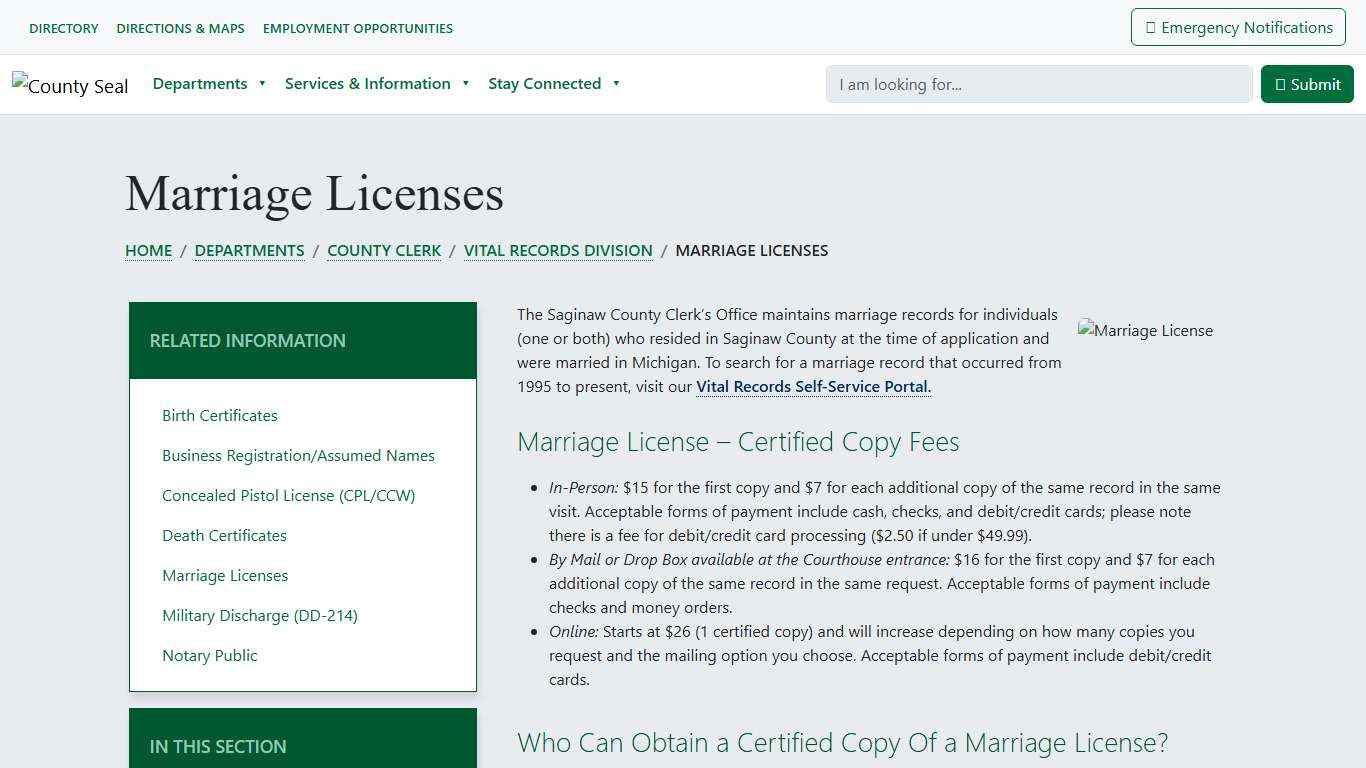Screen dimensions: 1366x768
Task: Open Business Registration/Assumed Names
Action: [298, 455]
